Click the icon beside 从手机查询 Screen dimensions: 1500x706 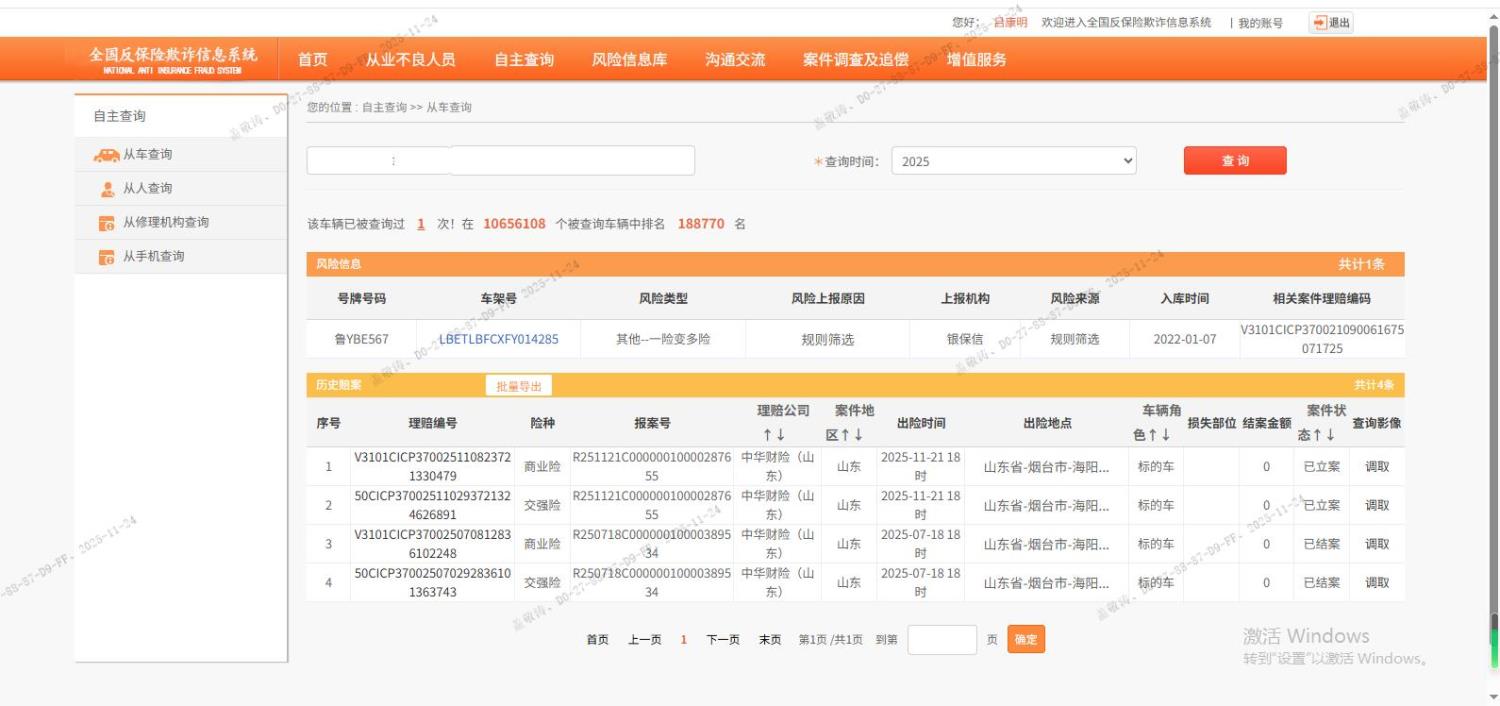click(107, 257)
